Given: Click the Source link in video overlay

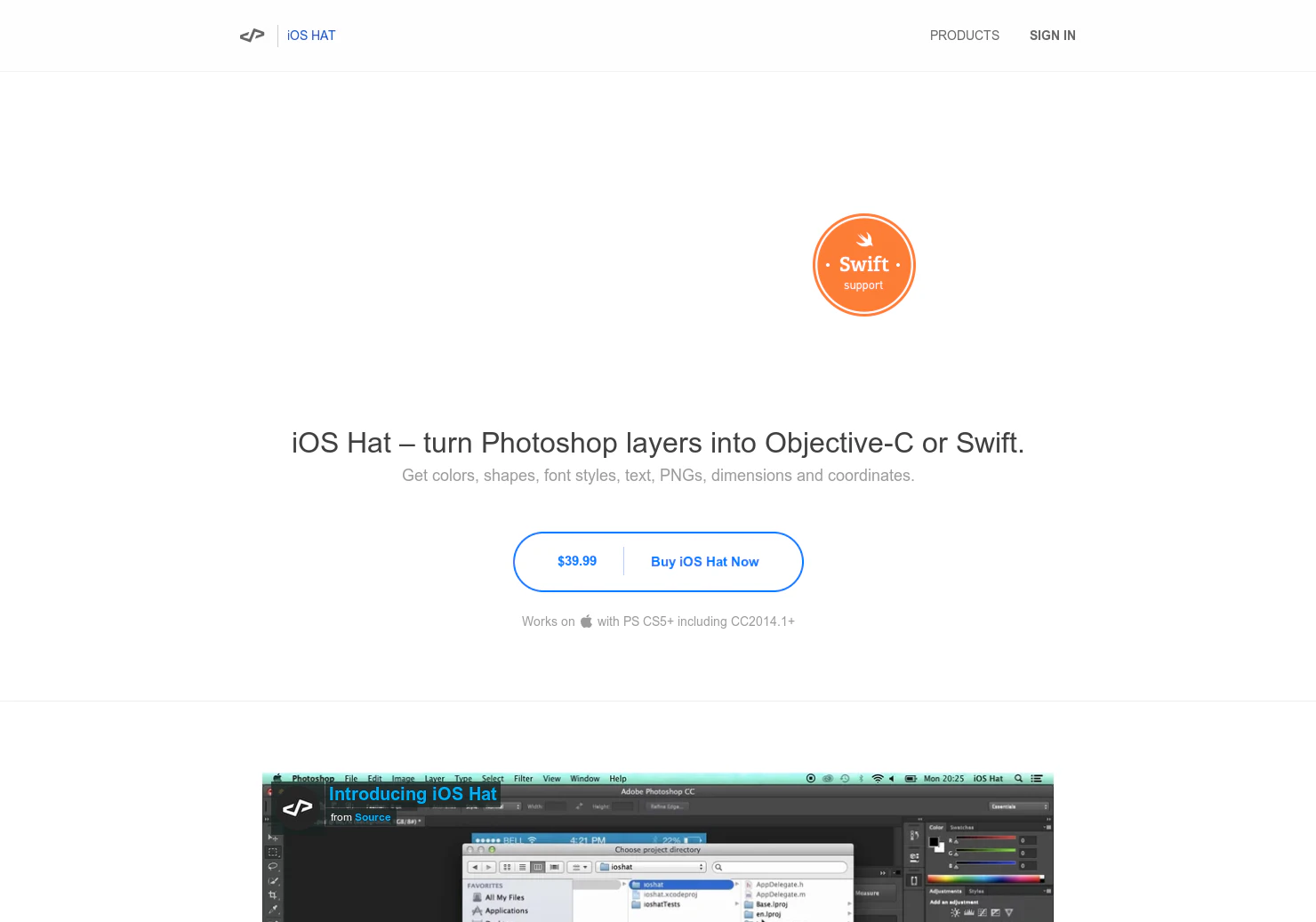Looking at the screenshot, I should point(373,817).
